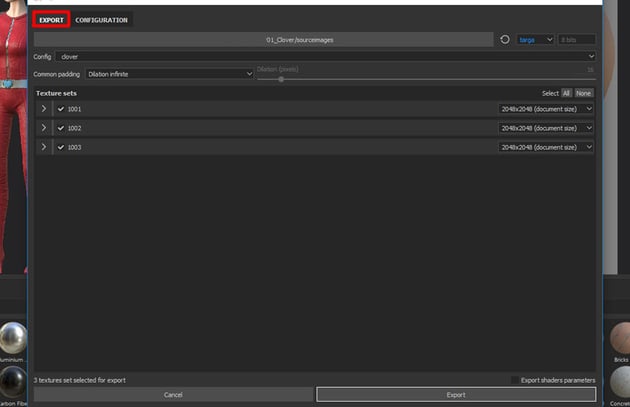The width and height of the screenshot is (630, 407).
Task: Open size dropdown for texture set 1003
Action: point(546,147)
